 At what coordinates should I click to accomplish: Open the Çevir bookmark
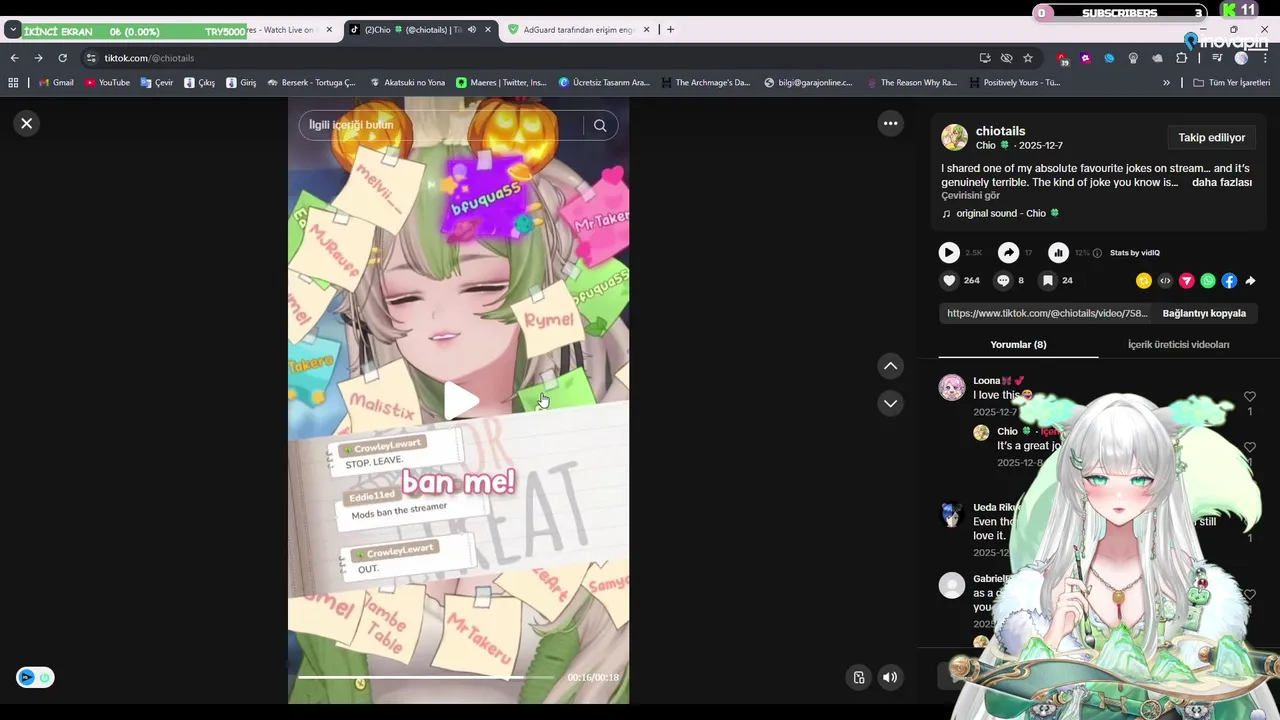(157, 83)
